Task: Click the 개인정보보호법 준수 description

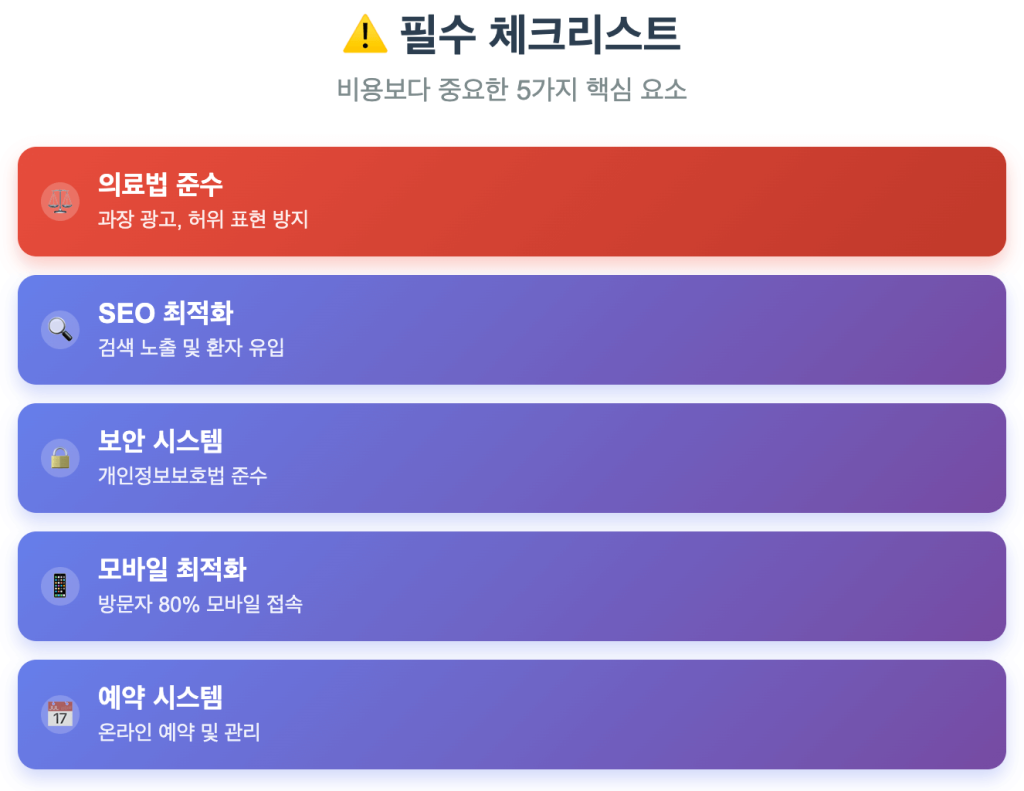Action: click(x=182, y=476)
